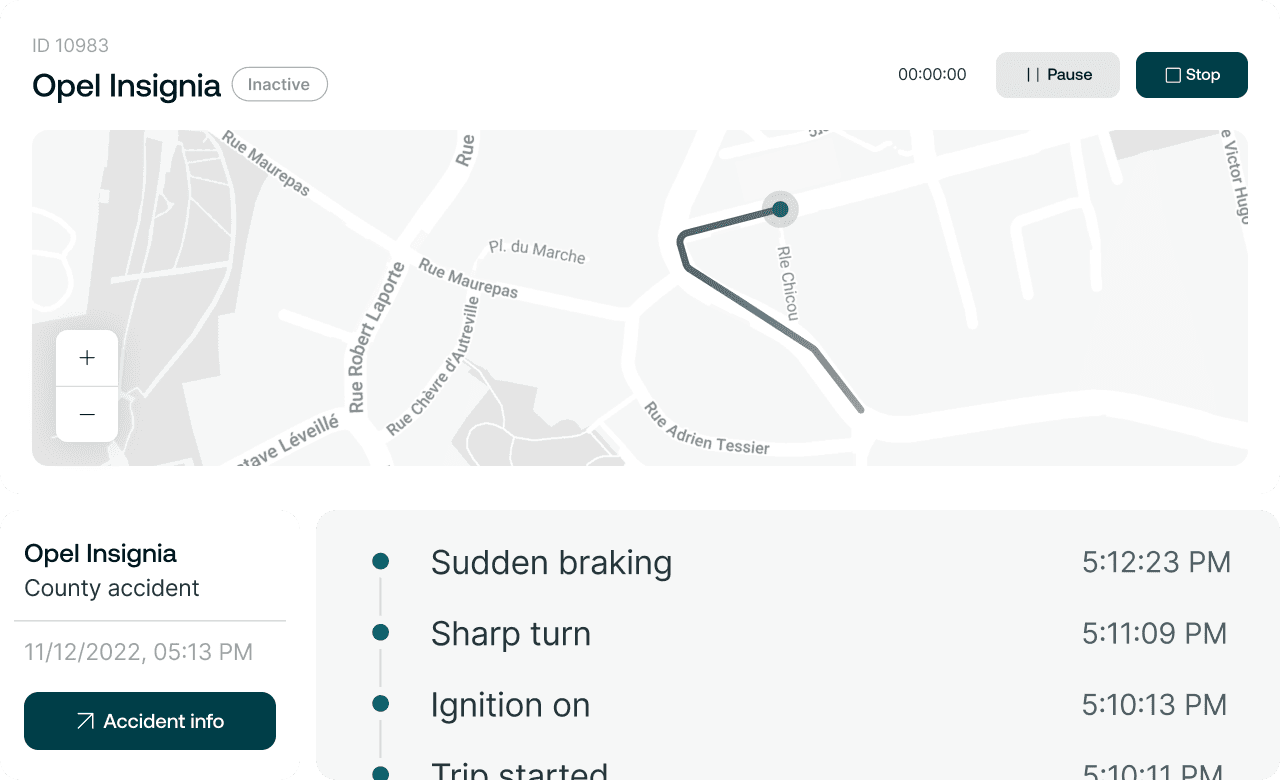Image resolution: width=1280 pixels, height=780 pixels.
Task: Click the 5:12:23 PM timestamp
Action: point(1156,562)
